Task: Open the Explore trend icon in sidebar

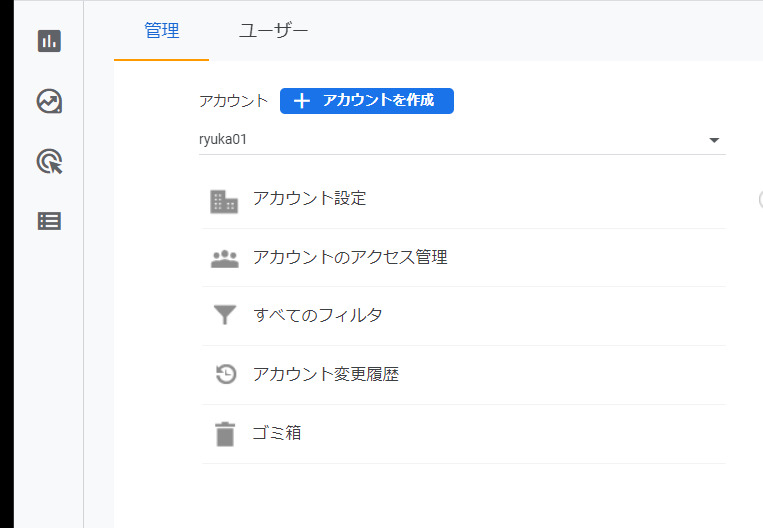Action: 49,101
